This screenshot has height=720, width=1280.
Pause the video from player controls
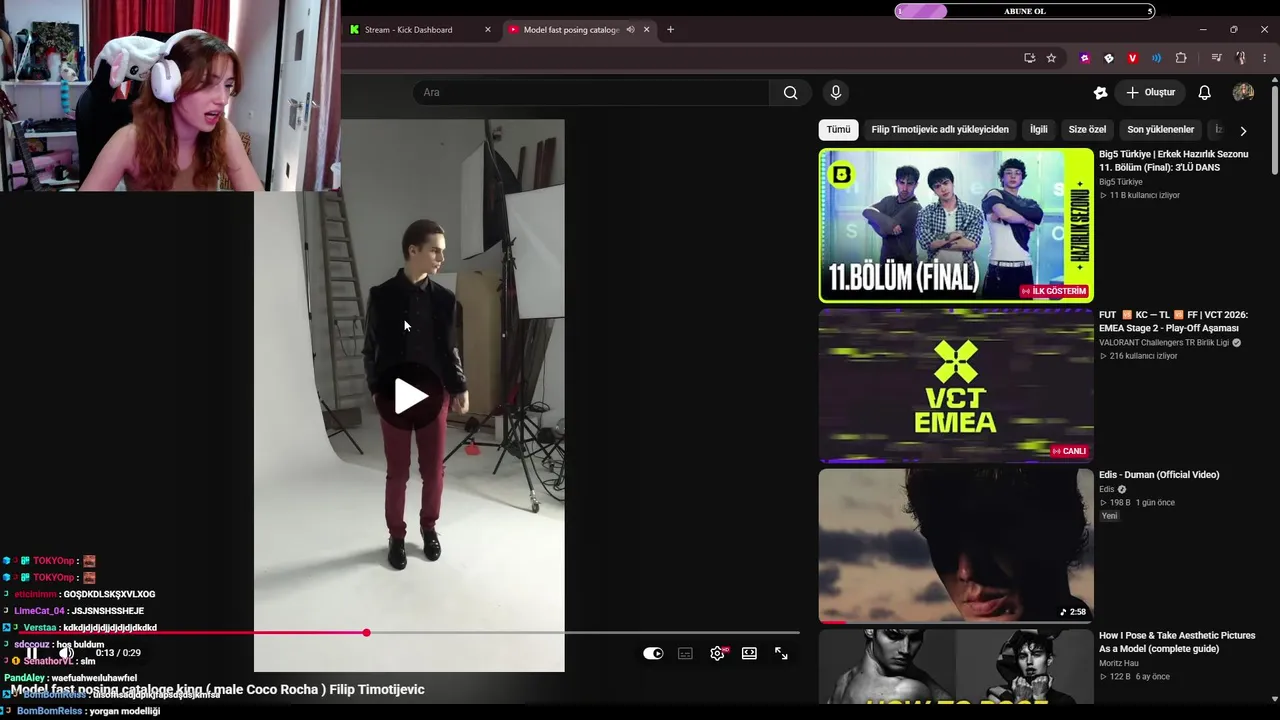point(32,653)
